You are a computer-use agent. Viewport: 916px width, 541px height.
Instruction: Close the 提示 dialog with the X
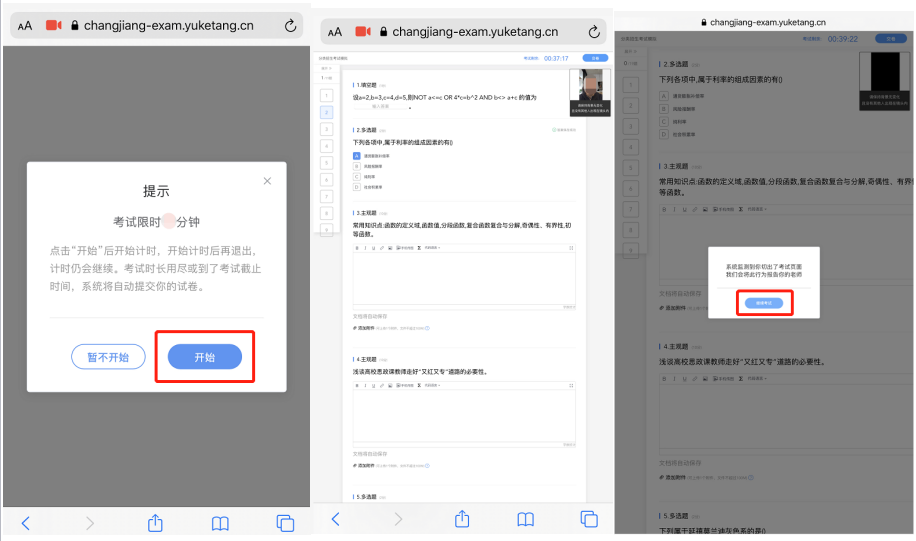coord(267,181)
